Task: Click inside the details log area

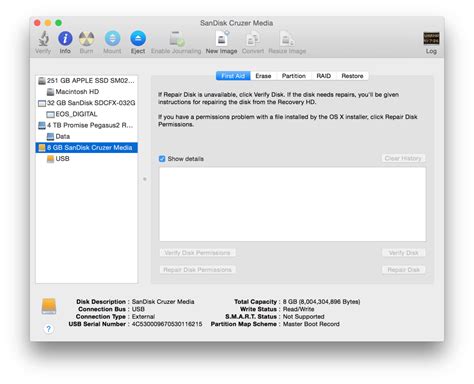Action: tap(292, 204)
